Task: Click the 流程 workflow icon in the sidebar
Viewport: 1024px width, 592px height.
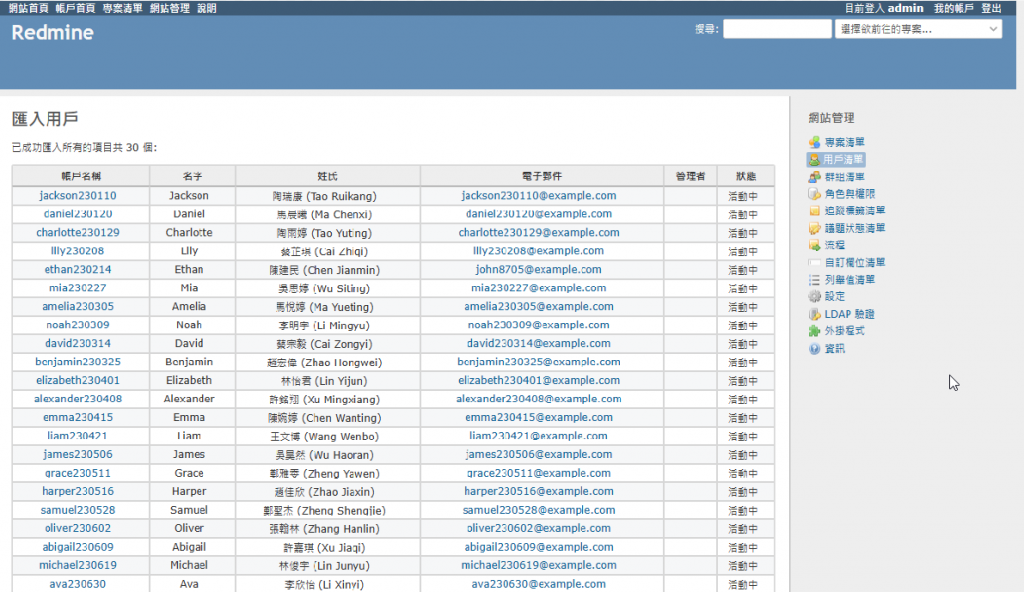Action: click(x=814, y=245)
